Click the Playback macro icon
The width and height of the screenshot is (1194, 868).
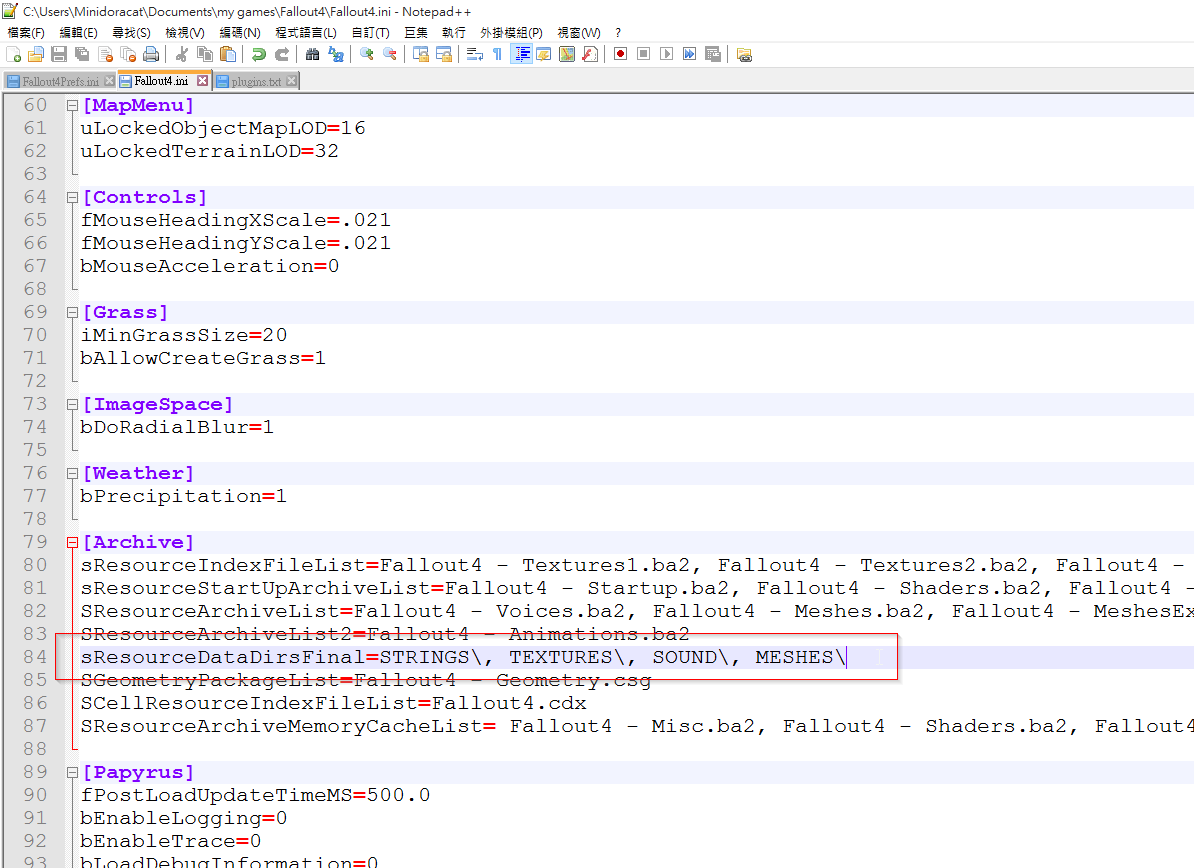point(666,54)
